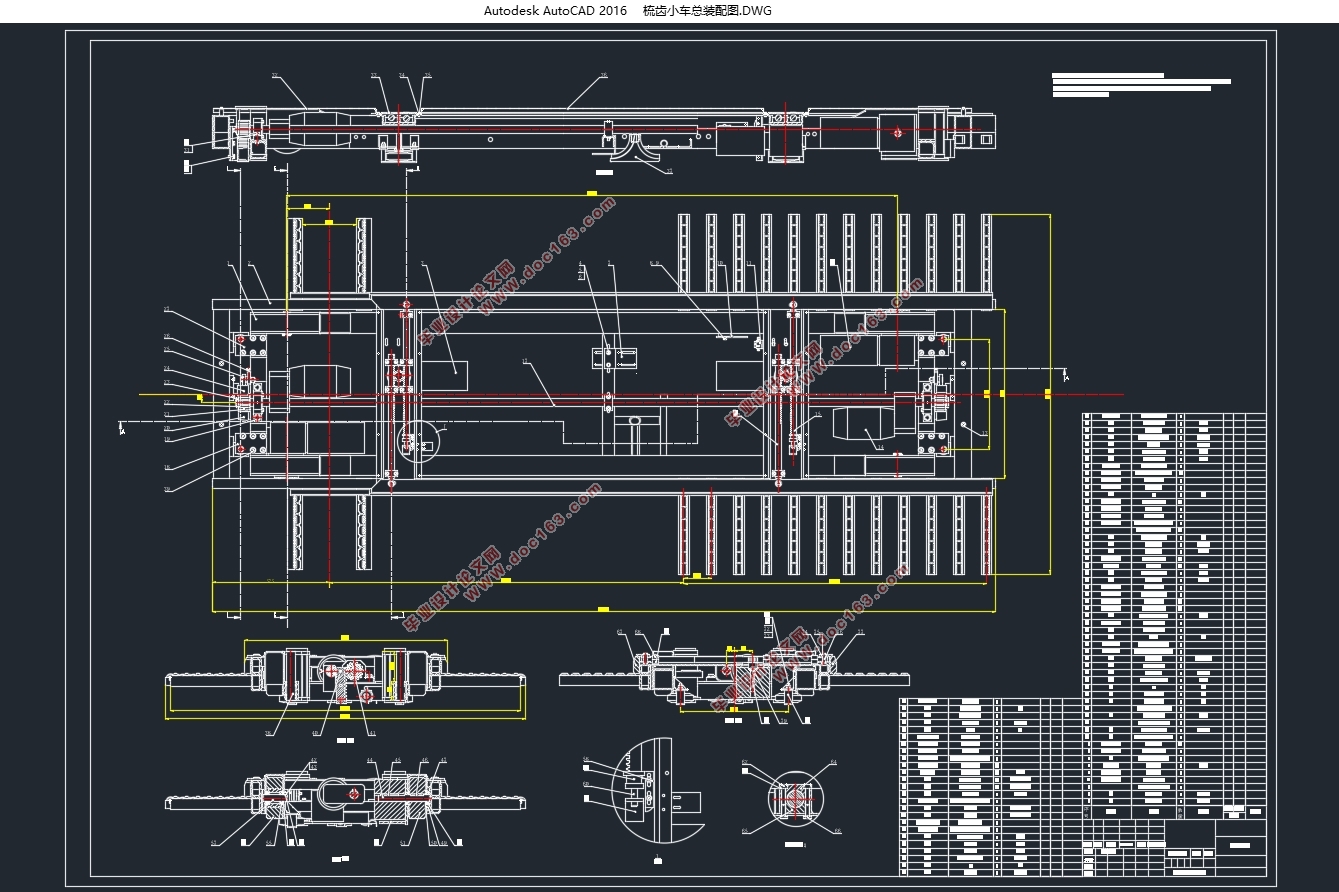1339x892 pixels.
Task: Select the round crosshair detail view
Action: click(794, 801)
